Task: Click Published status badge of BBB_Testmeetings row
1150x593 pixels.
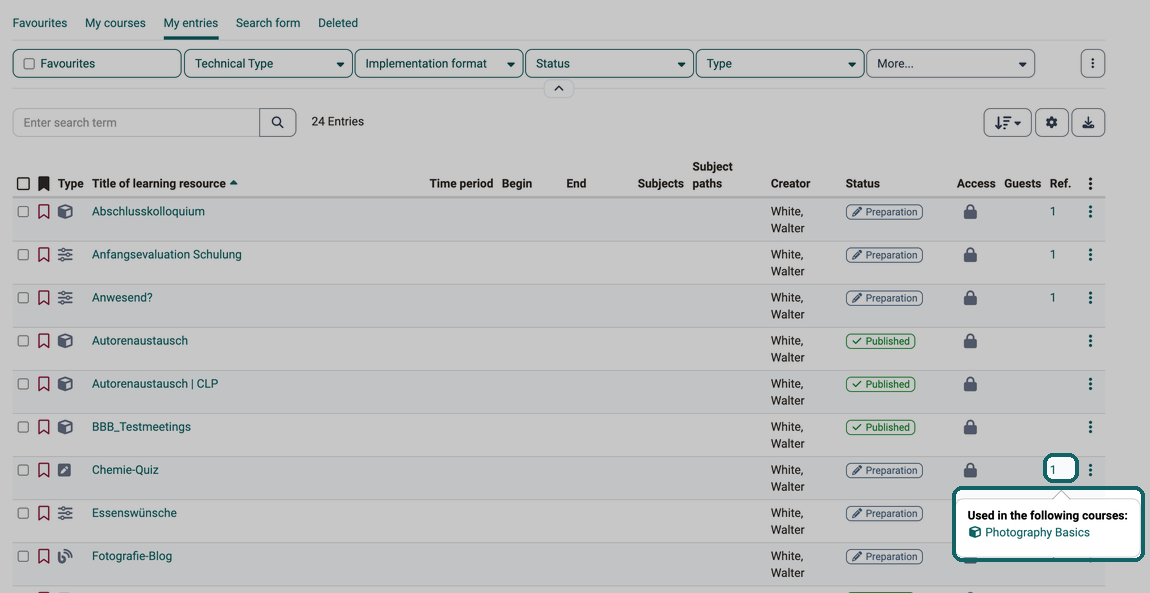Action: (x=880, y=427)
